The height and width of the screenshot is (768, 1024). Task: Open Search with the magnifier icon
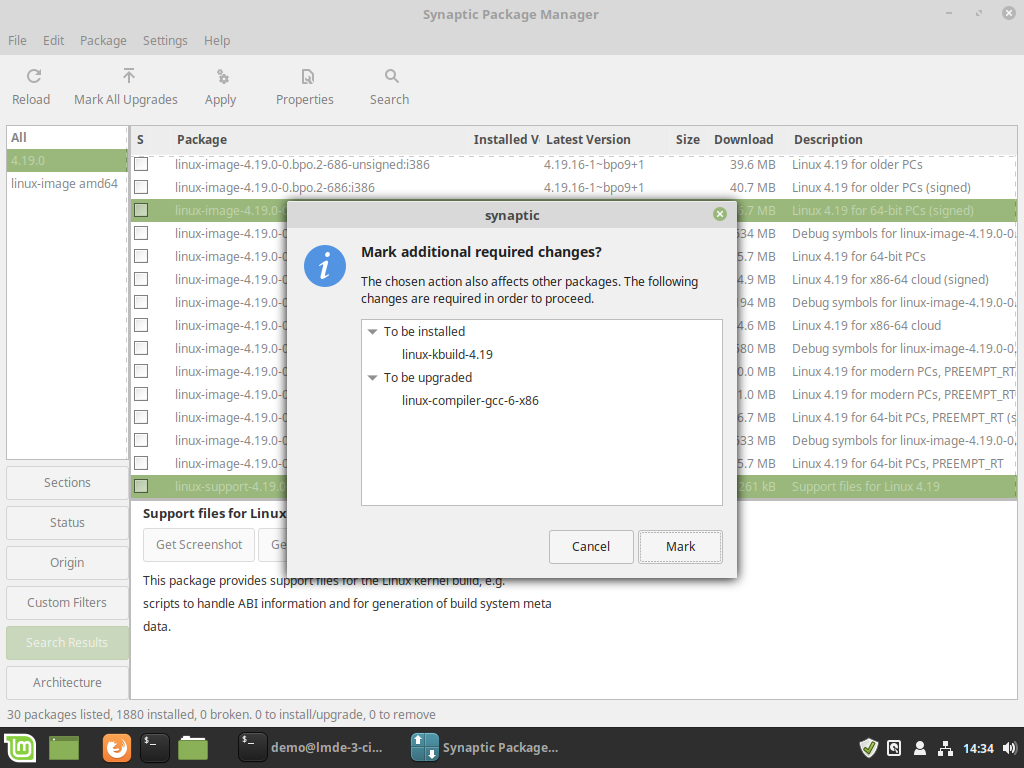click(391, 76)
